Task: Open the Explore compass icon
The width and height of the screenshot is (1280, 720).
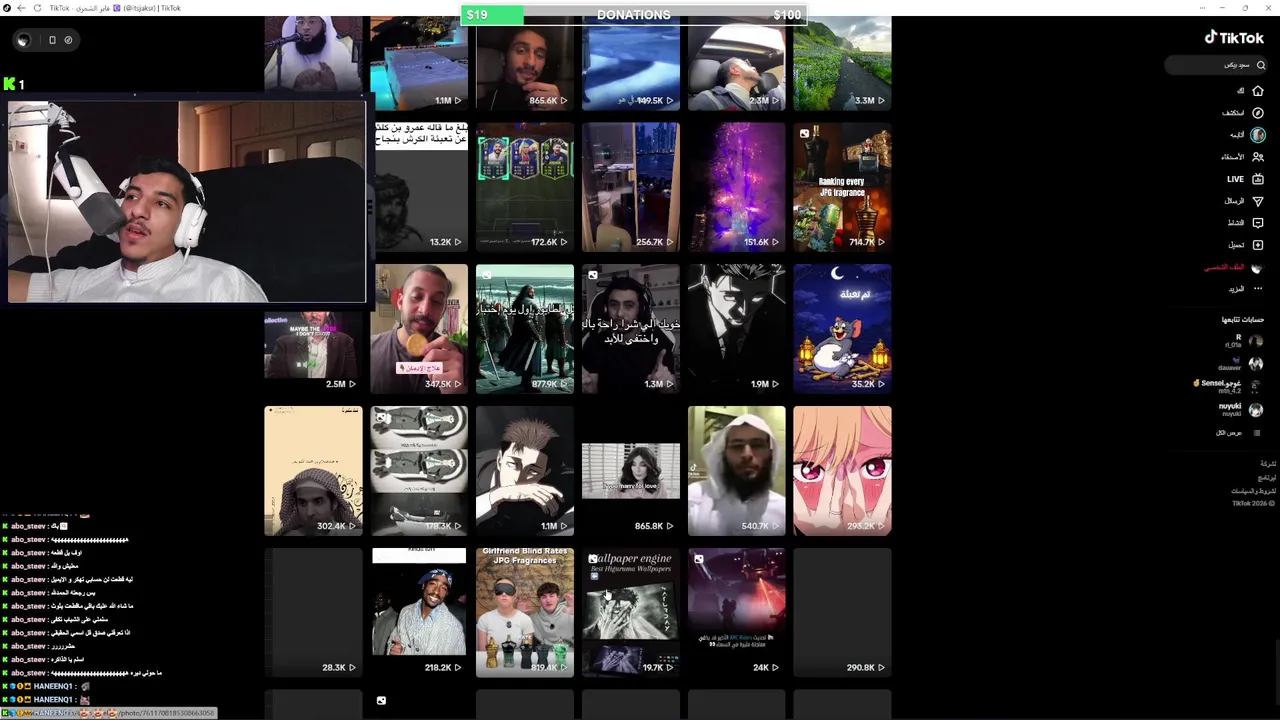Action: click(x=1258, y=113)
